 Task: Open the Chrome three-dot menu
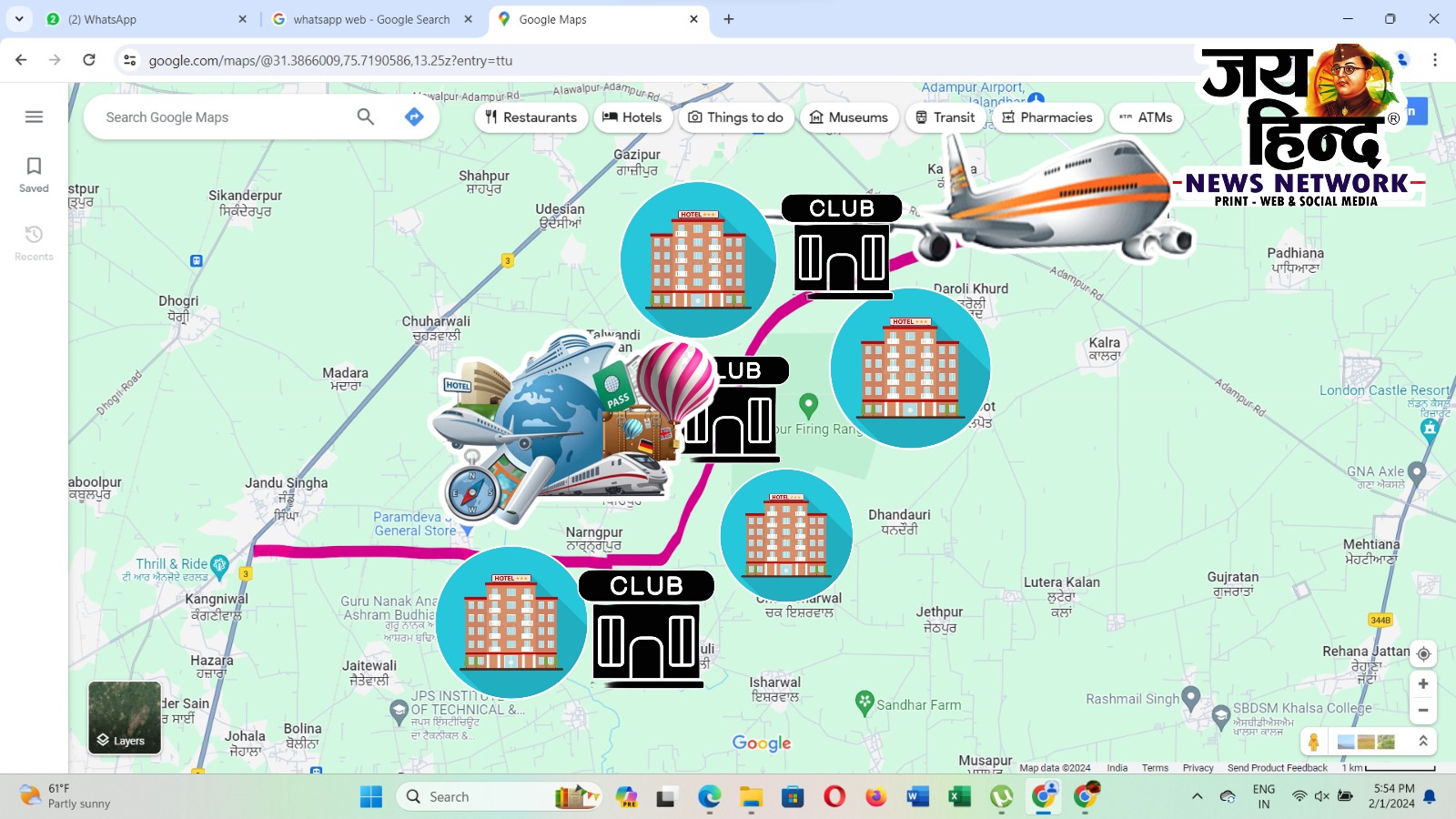tap(1435, 60)
